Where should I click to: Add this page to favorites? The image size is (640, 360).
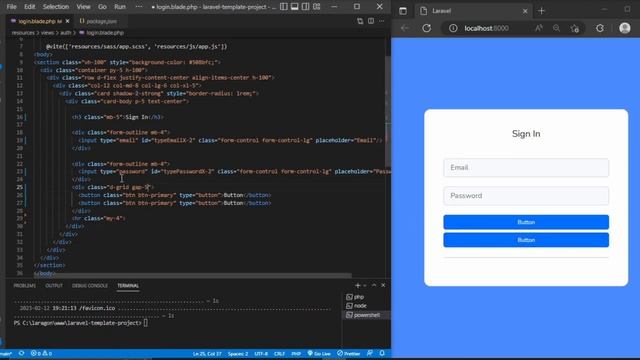point(575,28)
